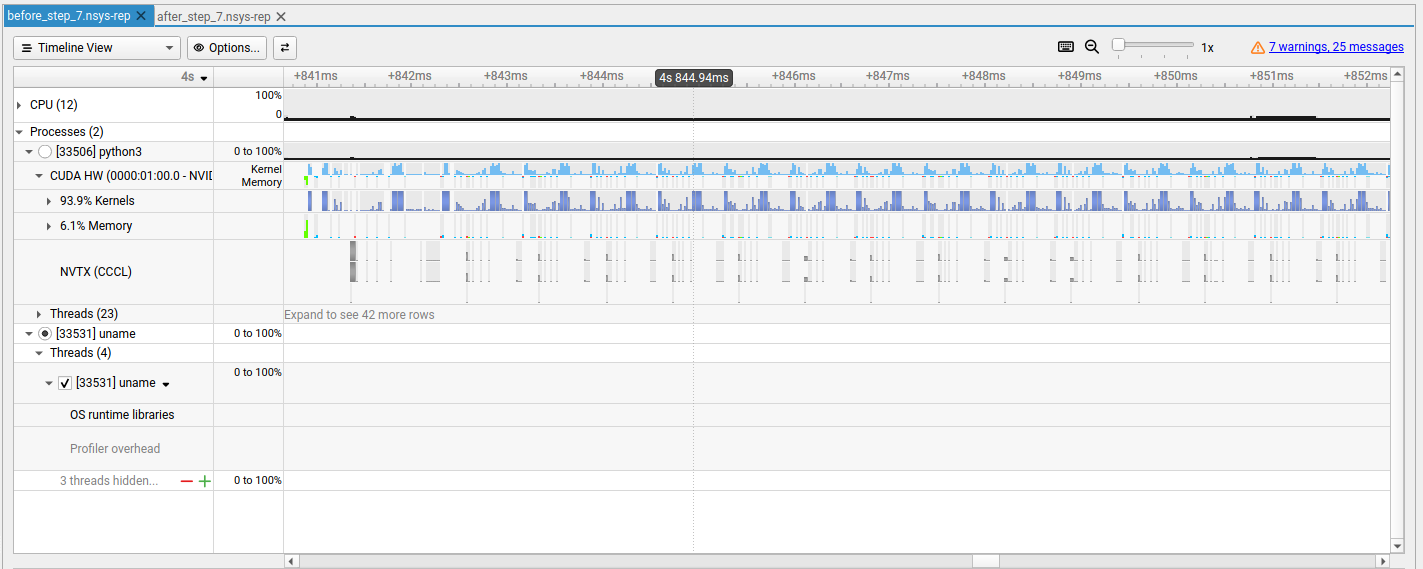
Task: Click the red minus hide threads icon
Action: click(x=187, y=481)
